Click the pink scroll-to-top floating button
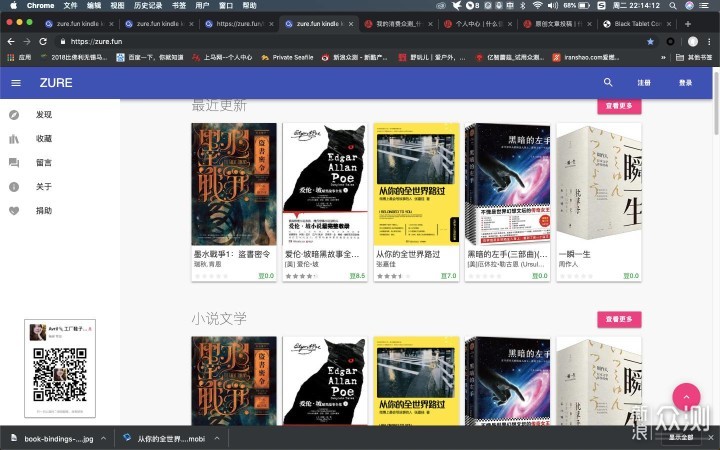This screenshot has width=720, height=450. coord(686,397)
